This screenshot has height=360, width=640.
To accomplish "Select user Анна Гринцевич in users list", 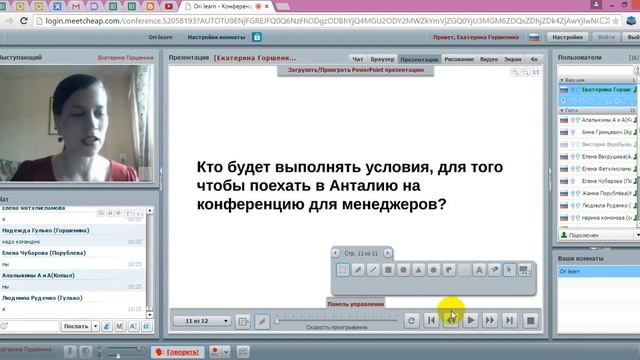I will coord(598,132).
